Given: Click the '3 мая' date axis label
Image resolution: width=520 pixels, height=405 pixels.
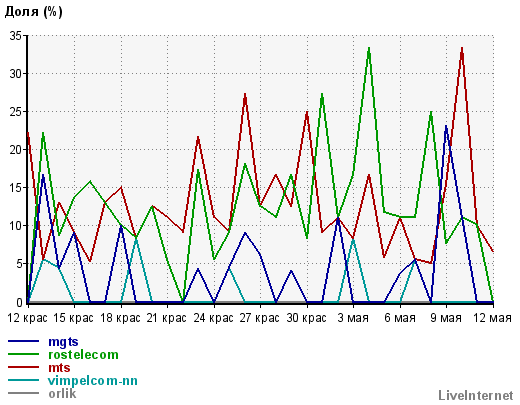Looking at the screenshot, I should [x=353, y=318].
